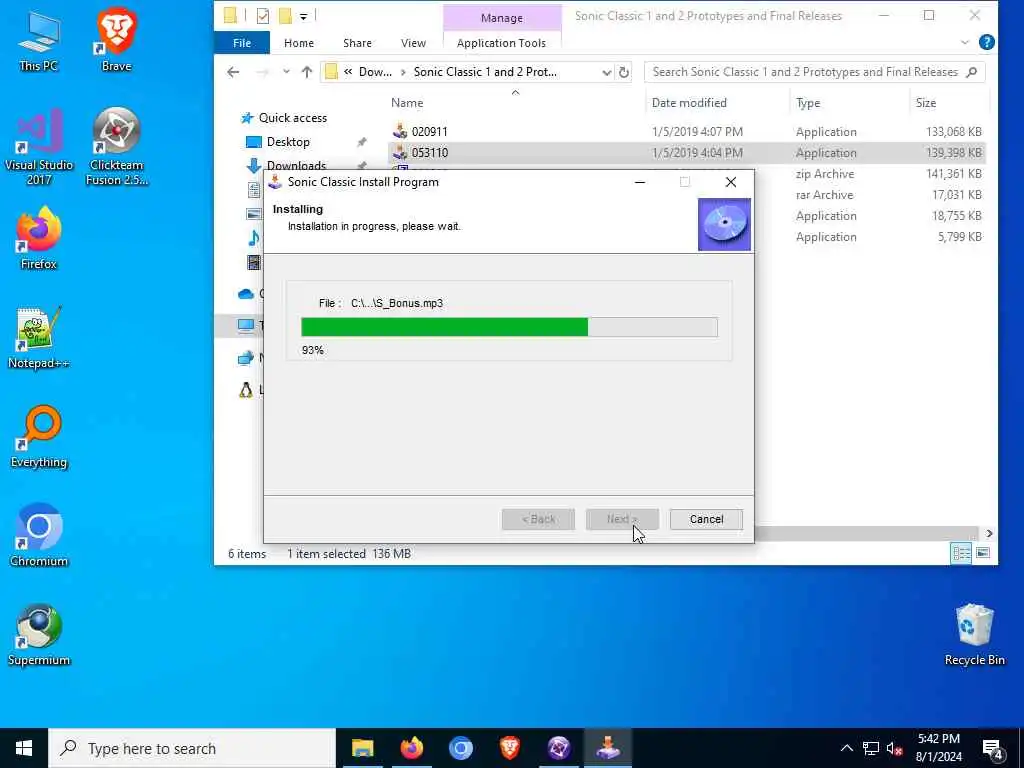
Task: Click the Manage contextual tab
Action: click(x=502, y=18)
